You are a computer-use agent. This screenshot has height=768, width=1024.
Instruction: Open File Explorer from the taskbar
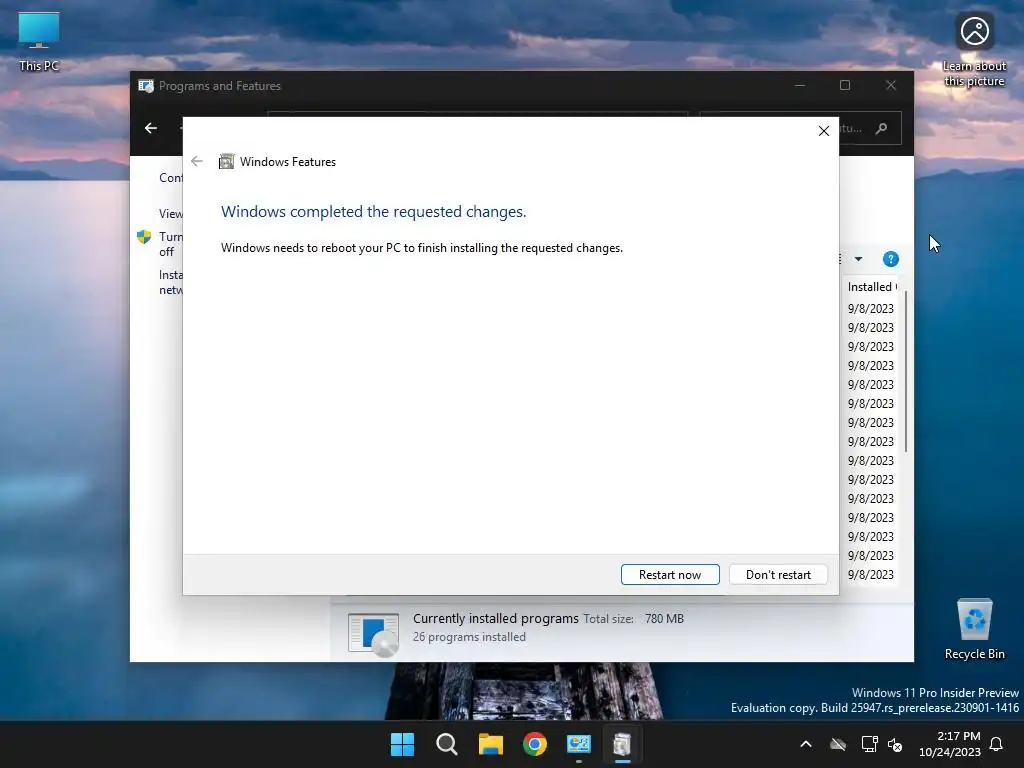click(490, 744)
